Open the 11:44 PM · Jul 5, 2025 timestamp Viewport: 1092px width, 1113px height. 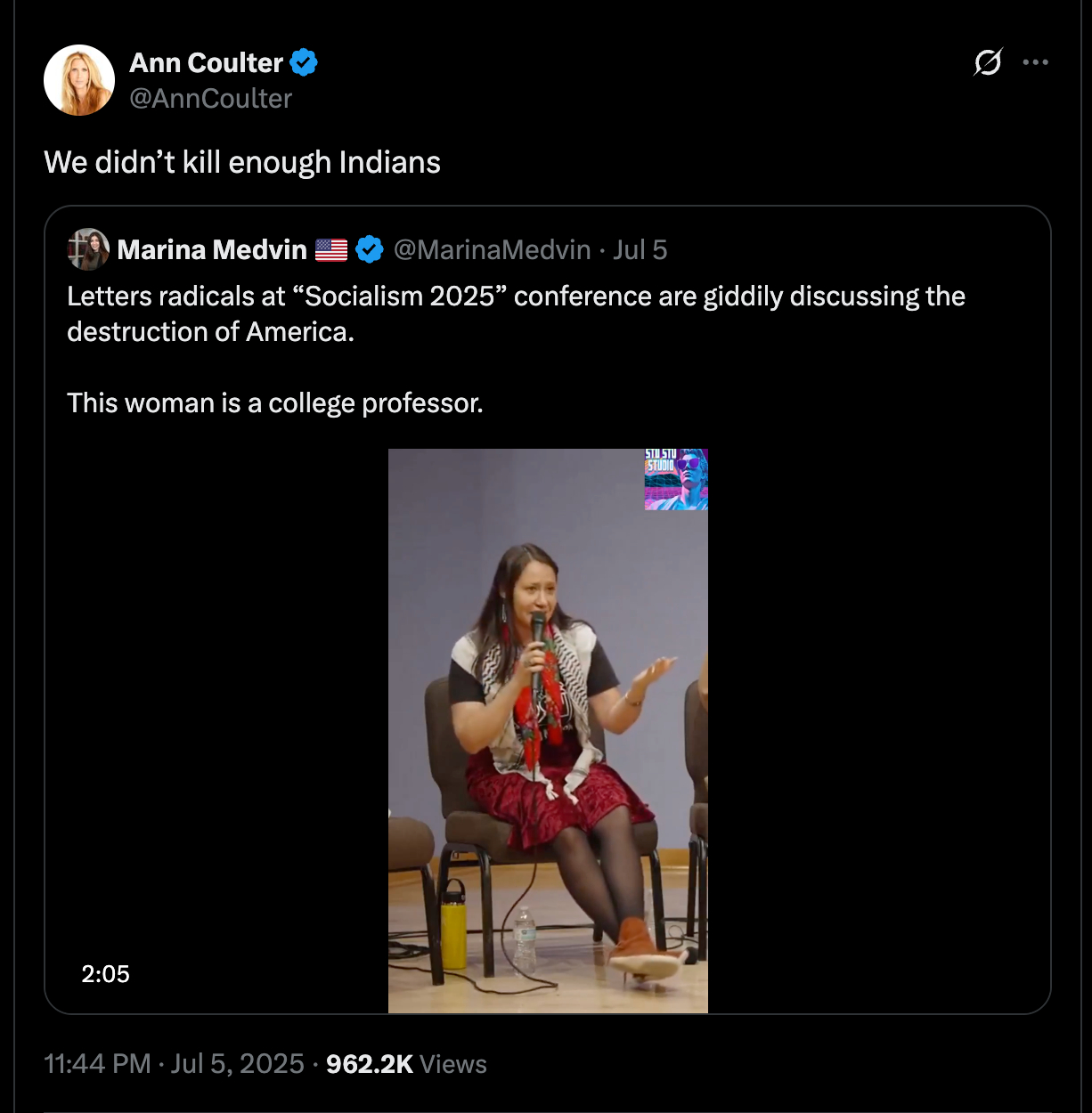click(x=174, y=1064)
